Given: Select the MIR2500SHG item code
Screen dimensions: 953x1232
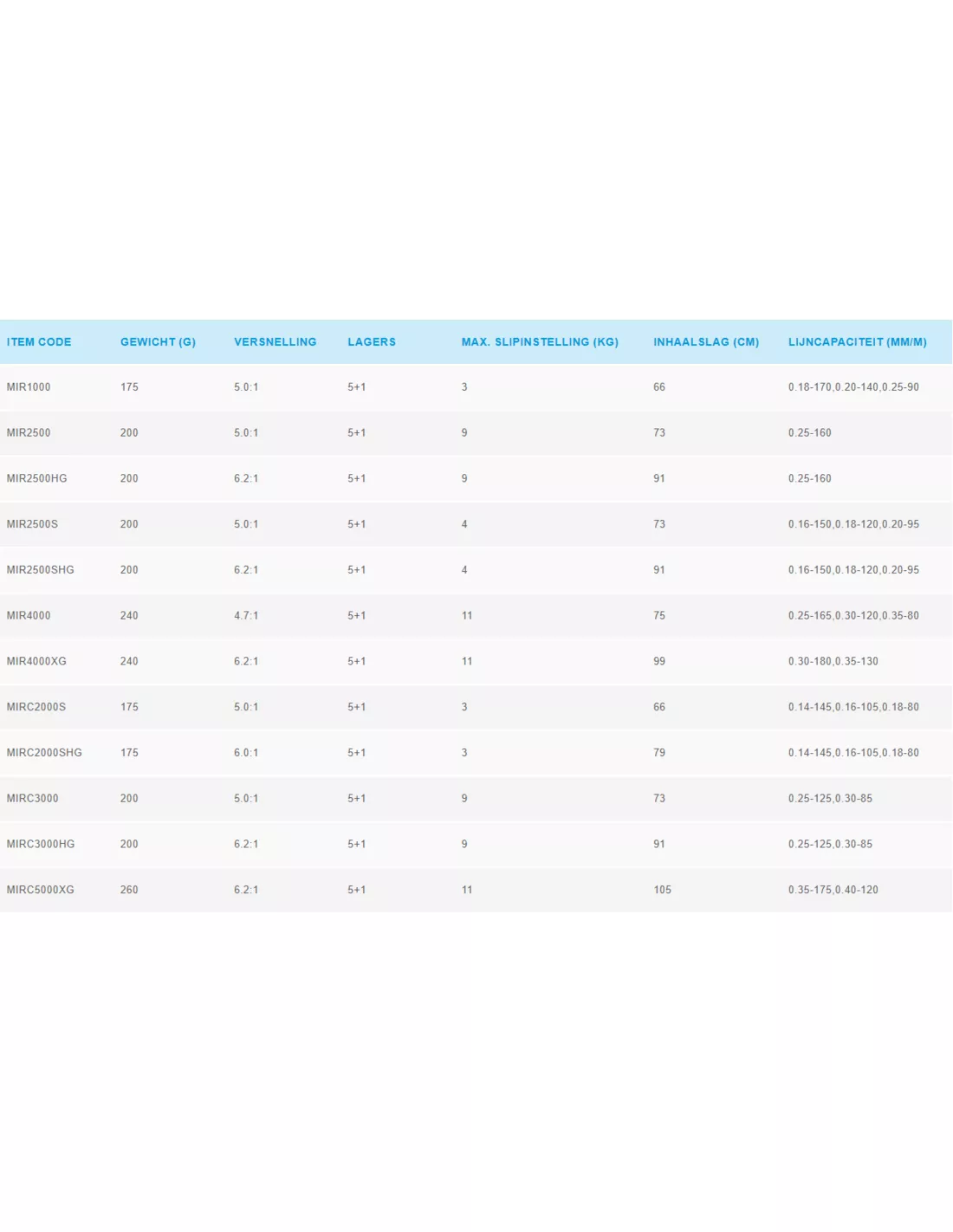Looking at the screenshot, I should click(40, 570).
